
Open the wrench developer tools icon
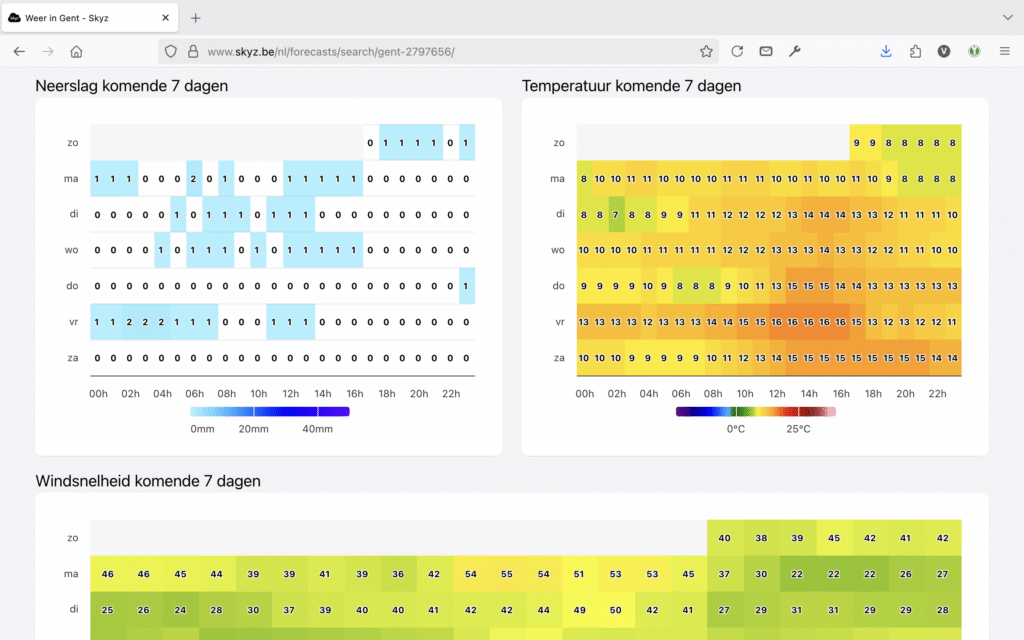[795, 52]
